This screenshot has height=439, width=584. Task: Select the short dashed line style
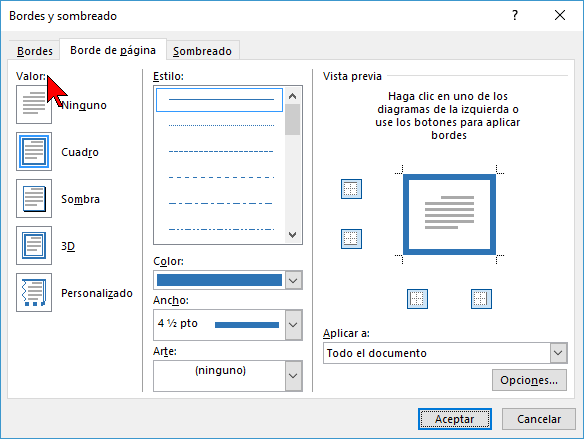click(221, 152)
